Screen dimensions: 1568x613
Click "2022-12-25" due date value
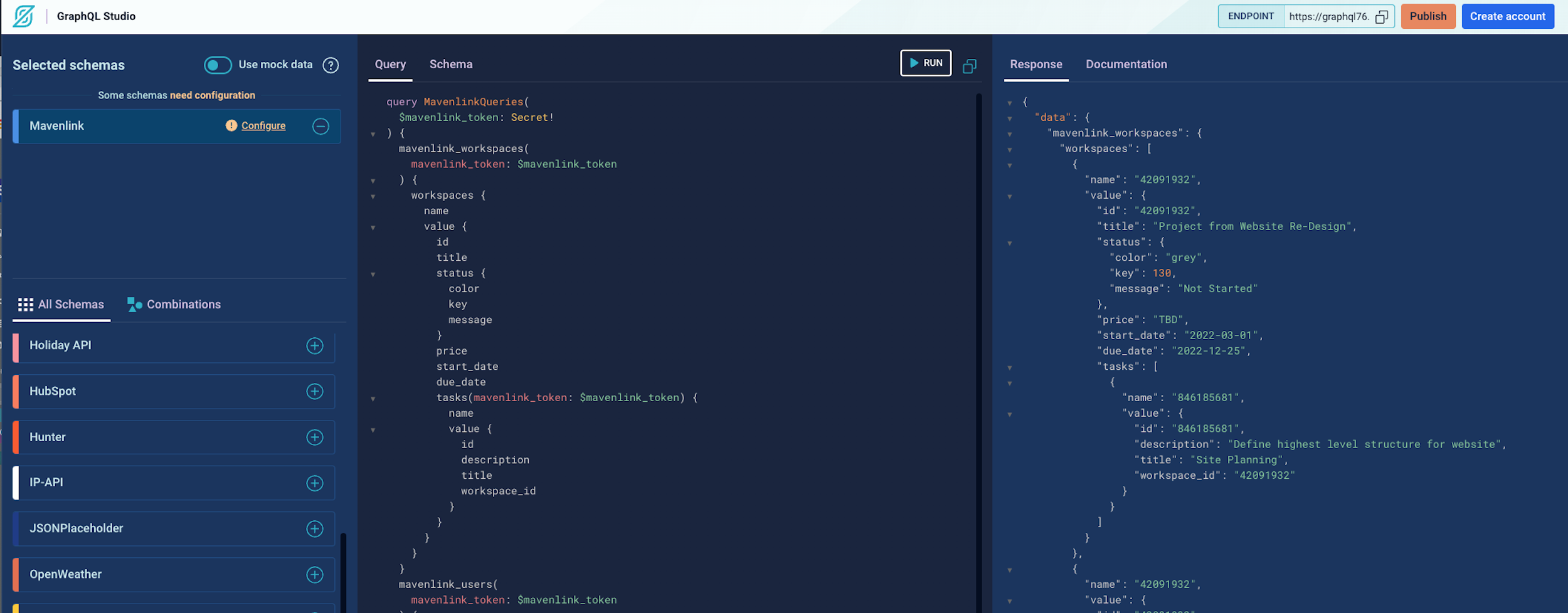click(1209, 351)
